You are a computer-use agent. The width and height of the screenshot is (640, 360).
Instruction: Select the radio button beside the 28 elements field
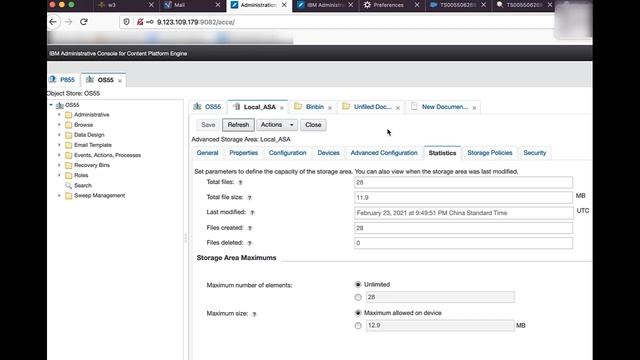point(358,297)
